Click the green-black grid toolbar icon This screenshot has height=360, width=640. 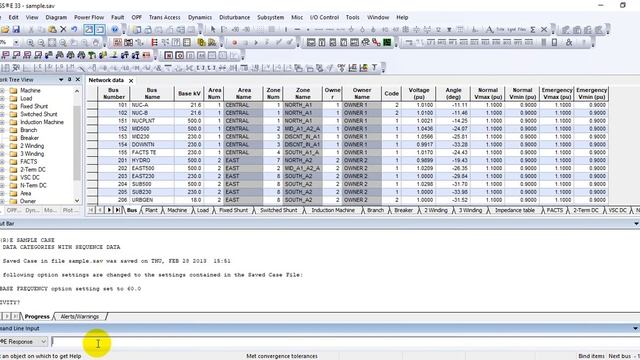point(387,42)
